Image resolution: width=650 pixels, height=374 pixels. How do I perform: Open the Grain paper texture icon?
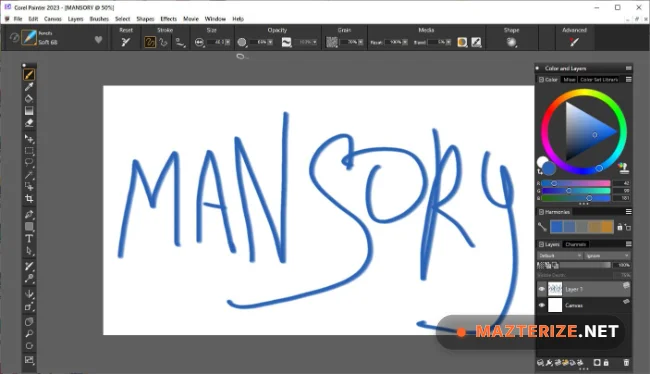click(x=332, y=42)
